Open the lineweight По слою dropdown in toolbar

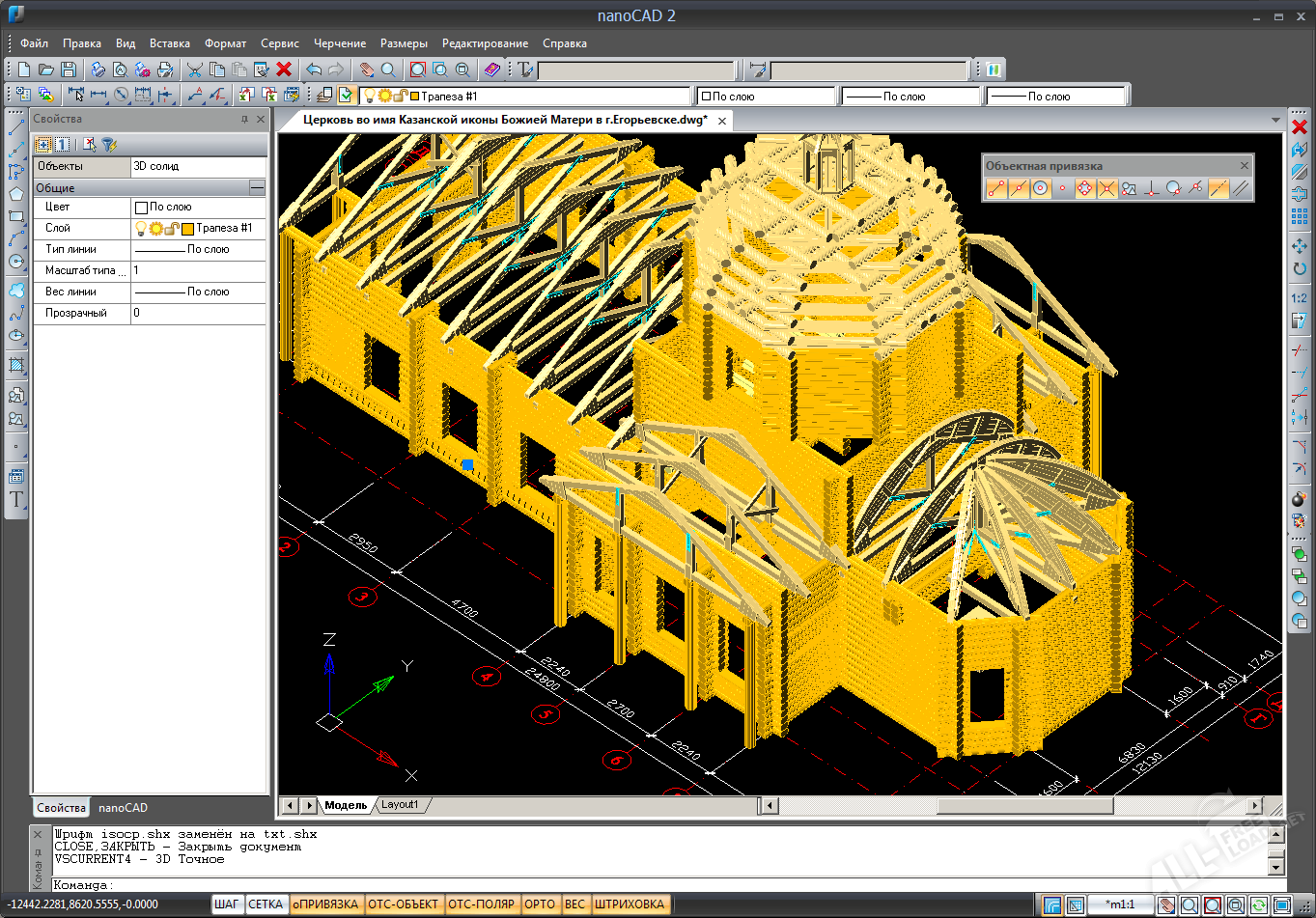point(1056,97)
